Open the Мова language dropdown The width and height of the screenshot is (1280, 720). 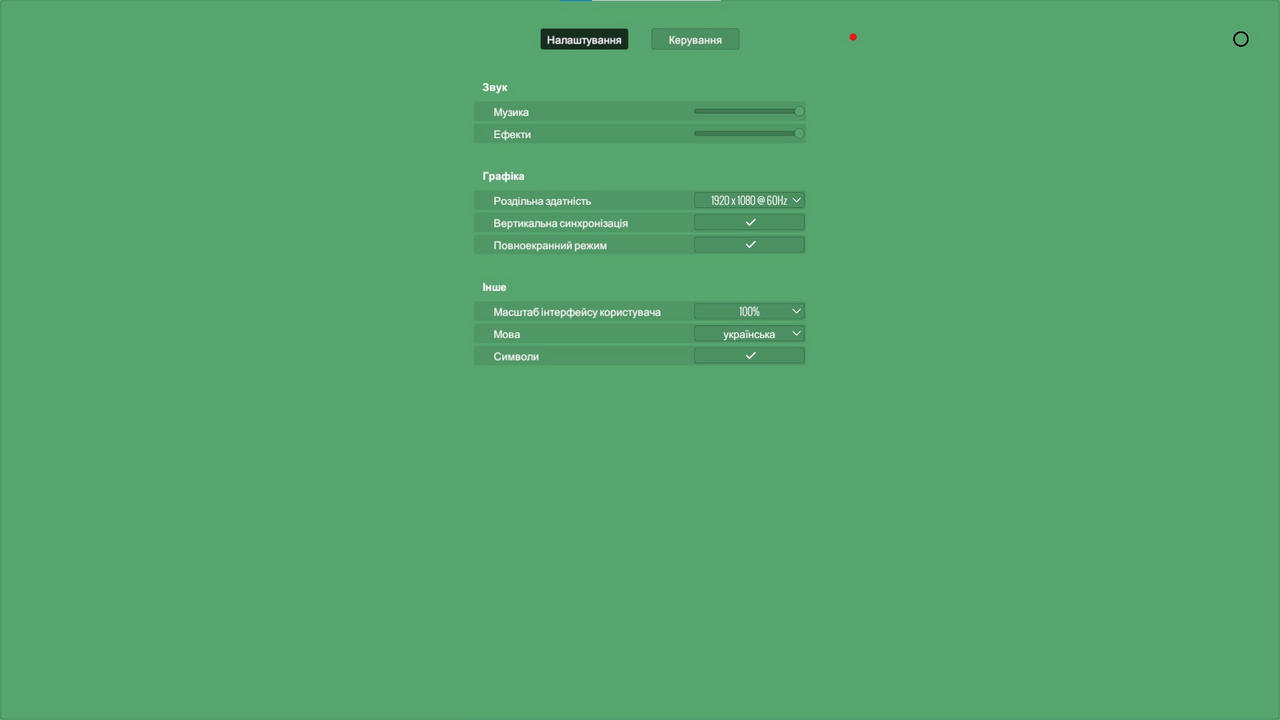click(x=748, y=334)
